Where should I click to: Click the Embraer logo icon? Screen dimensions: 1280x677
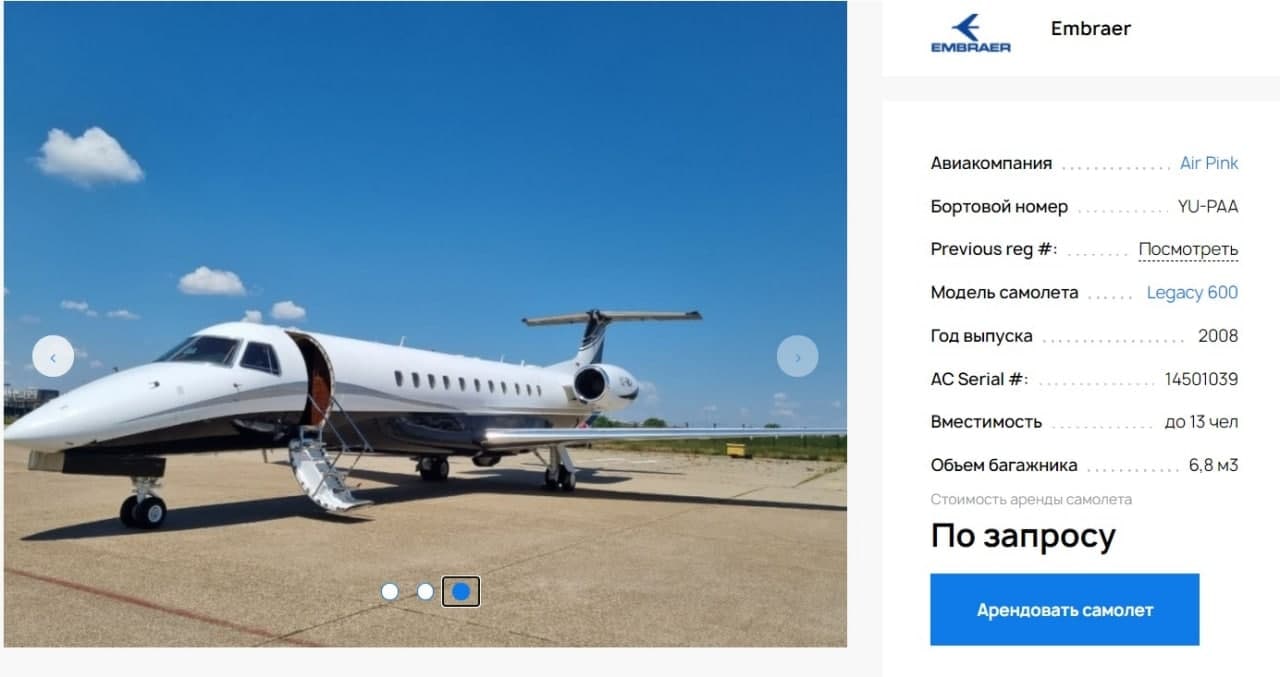pyautogui.click(x=970, y=32)
